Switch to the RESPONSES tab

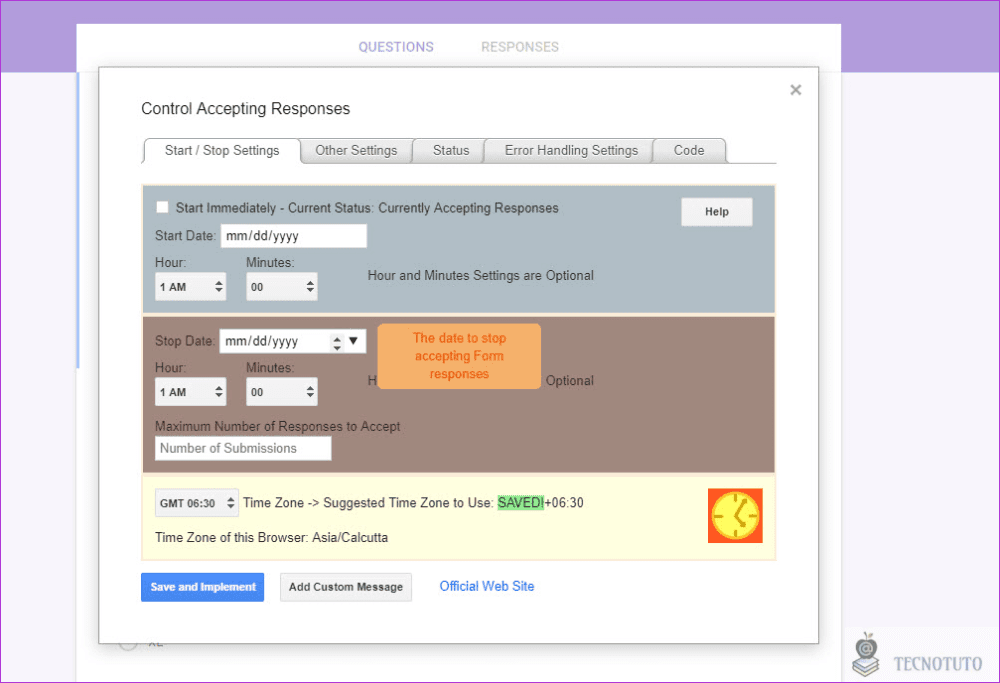coord(520,47)
